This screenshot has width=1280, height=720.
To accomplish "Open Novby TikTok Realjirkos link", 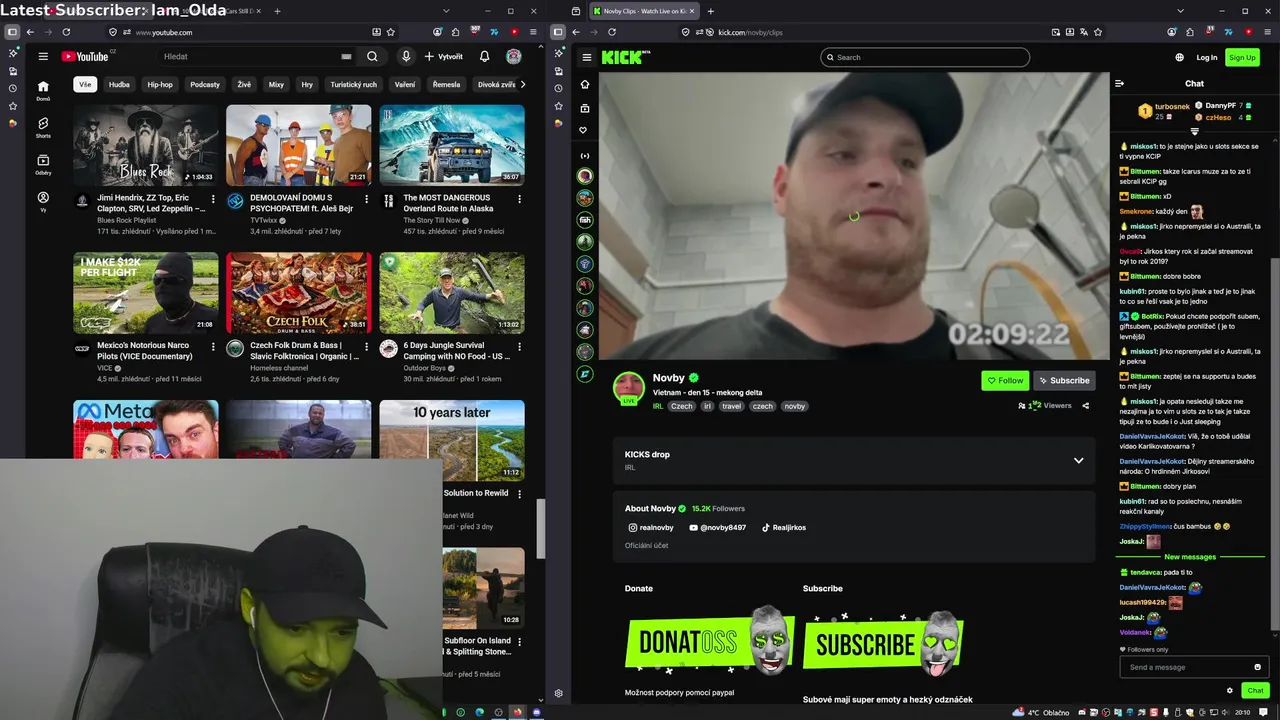I will pyautogui.click(x=783, y=527).
